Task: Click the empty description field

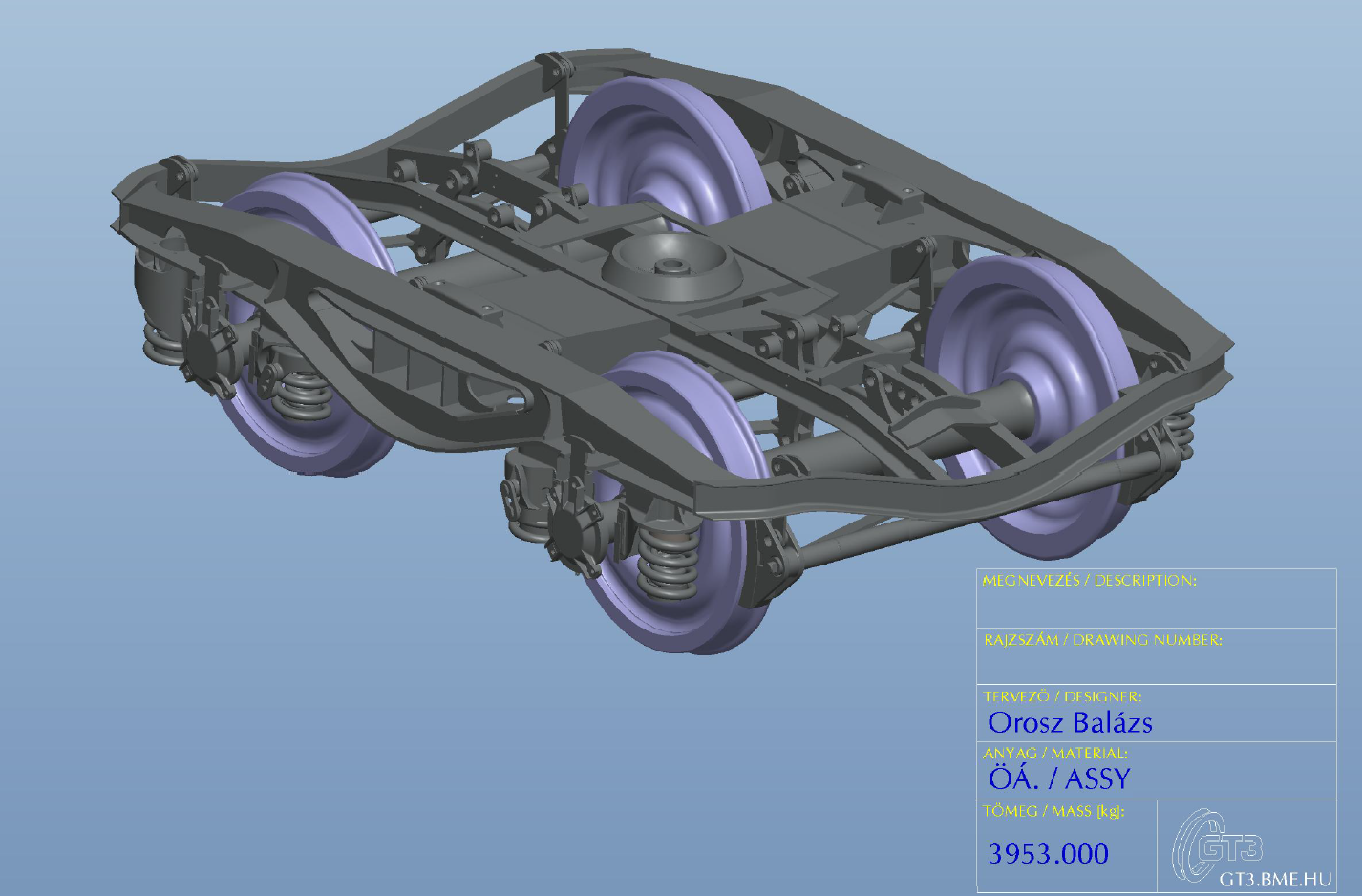Action: [1156, 608]
